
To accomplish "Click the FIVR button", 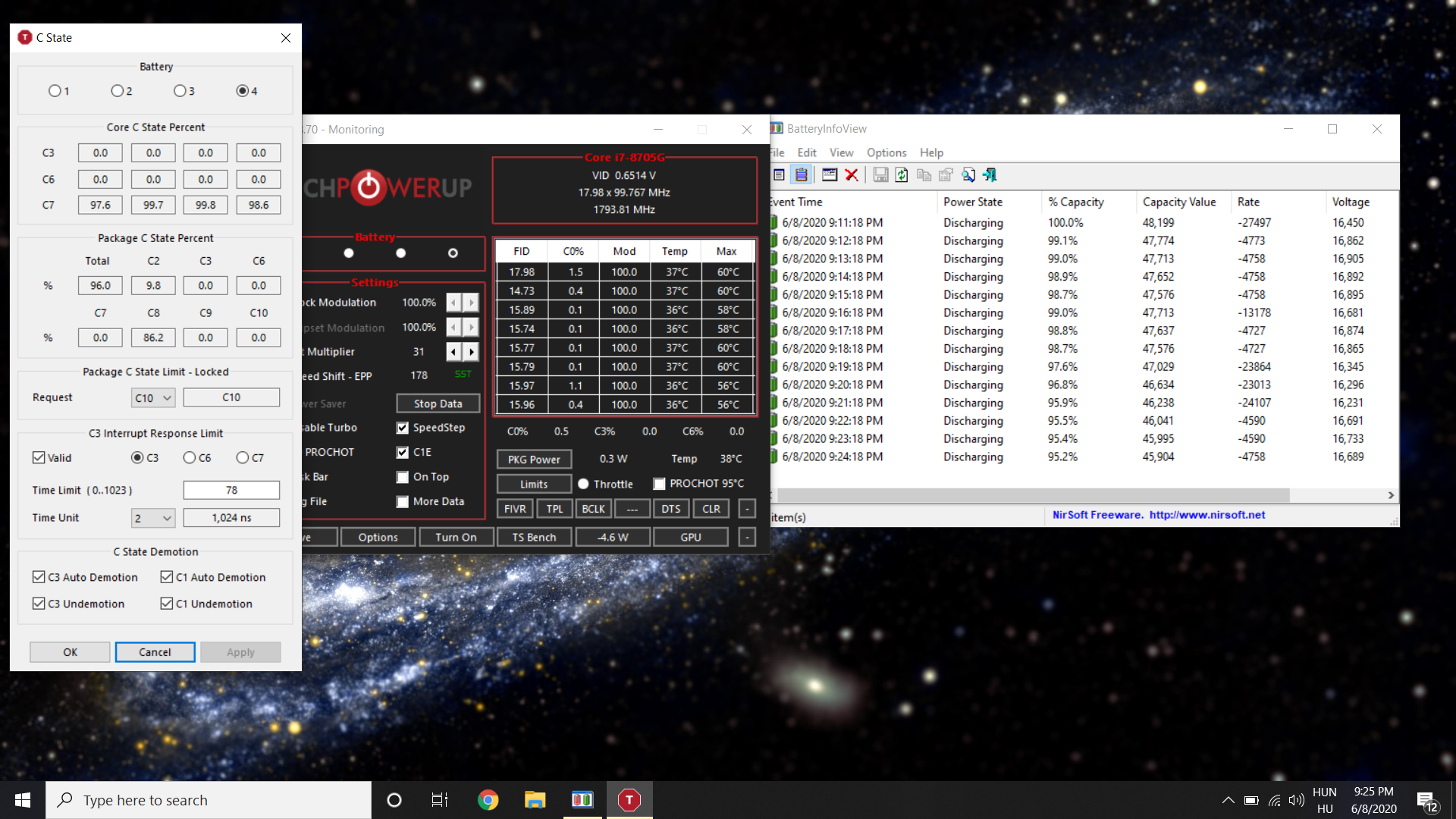I will pyautogui.click(x=515, y=509).
